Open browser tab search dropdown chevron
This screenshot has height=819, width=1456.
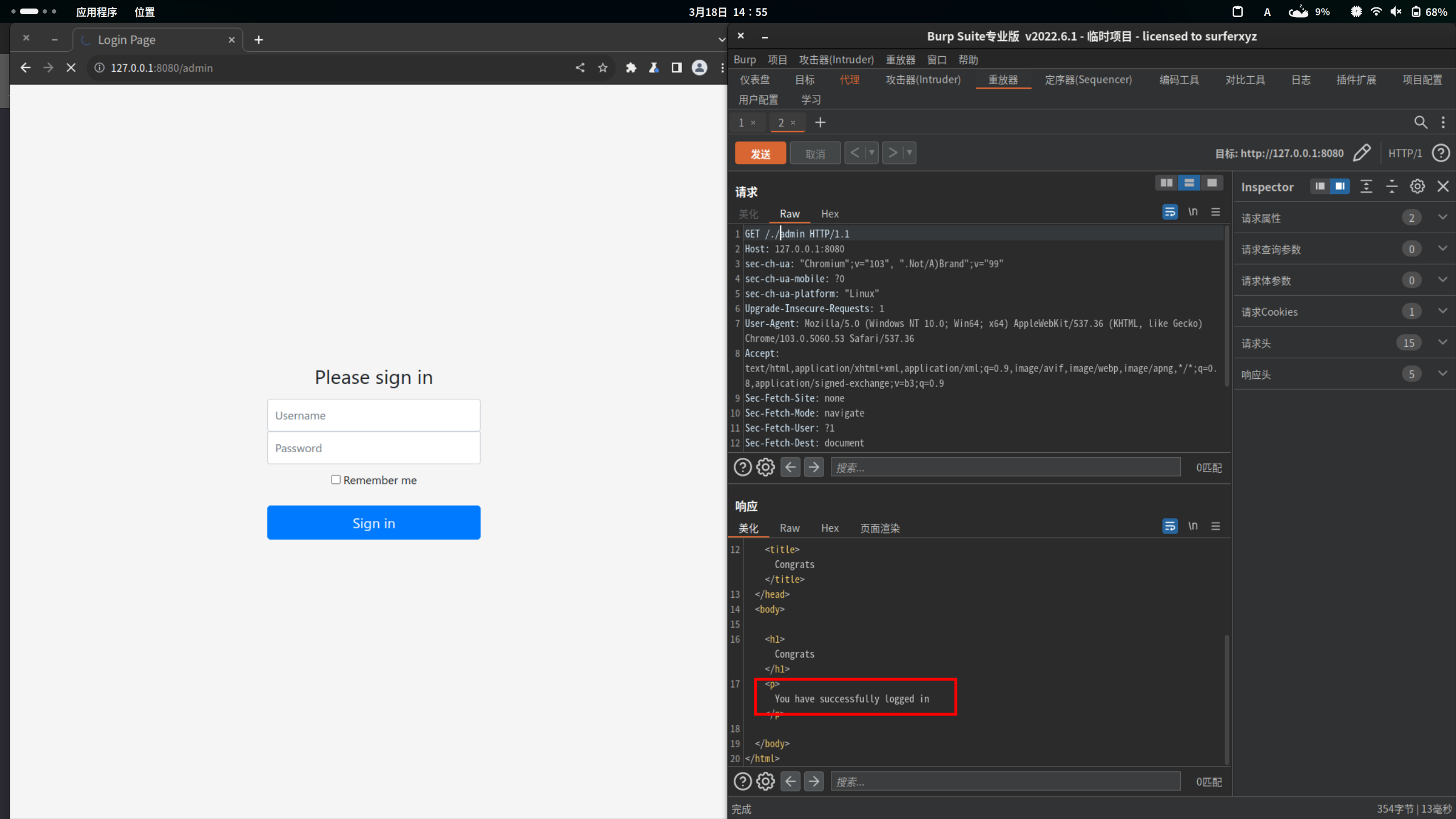coord(722,40)
